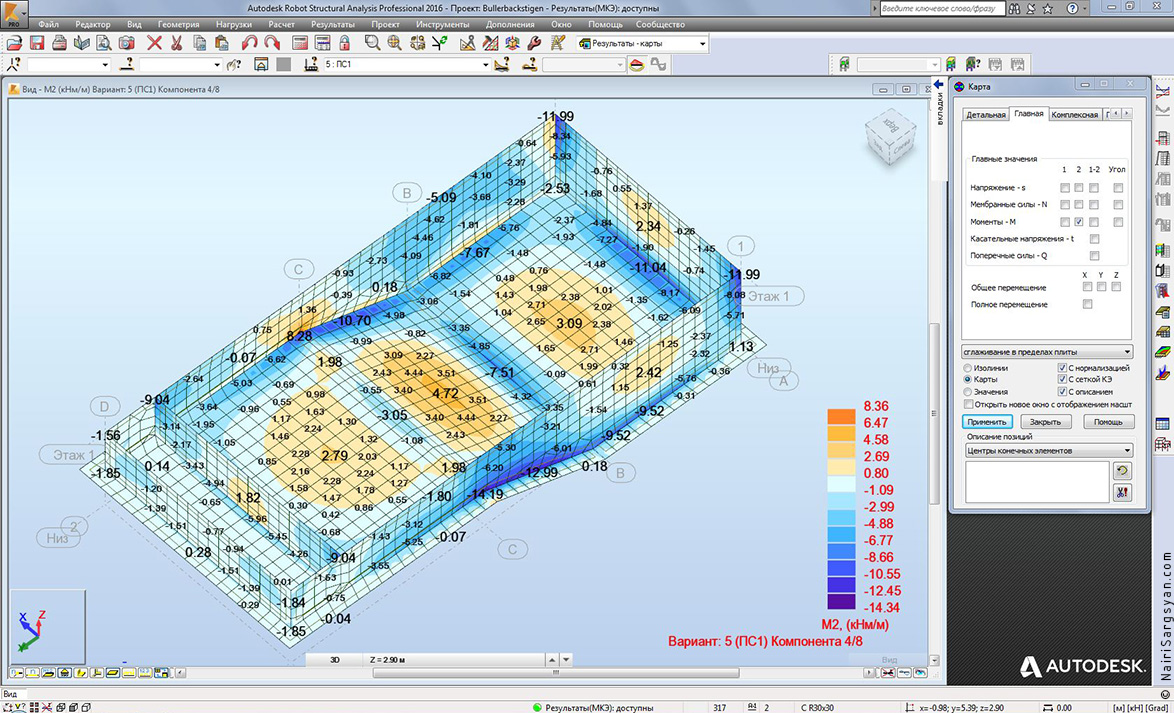The image size is (1174, 713).
Task: Open the Файл menu
Action: (x=48, y=25)
